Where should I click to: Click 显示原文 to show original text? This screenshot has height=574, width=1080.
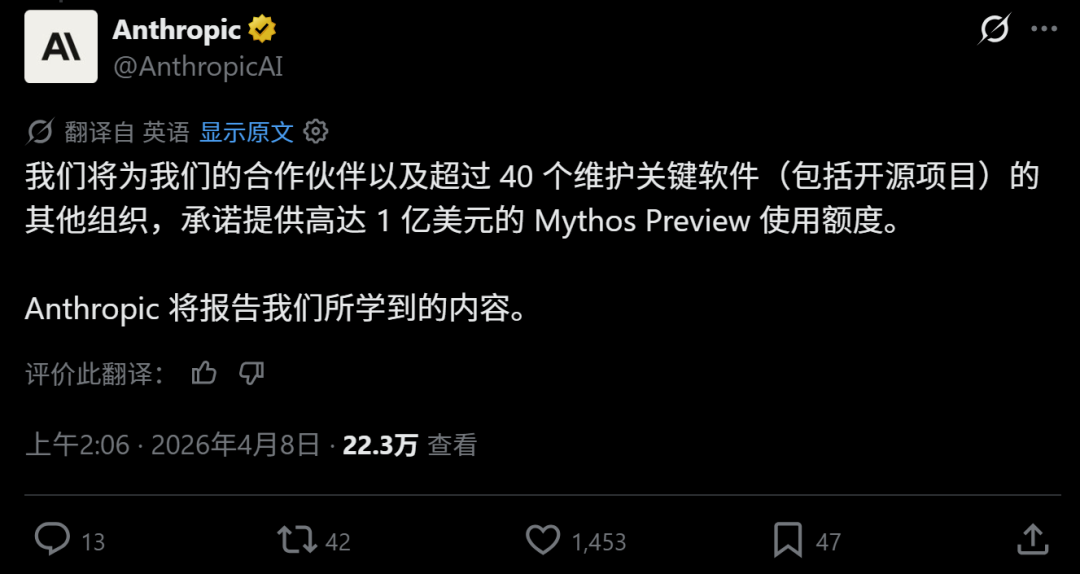(x=247, y=132)
